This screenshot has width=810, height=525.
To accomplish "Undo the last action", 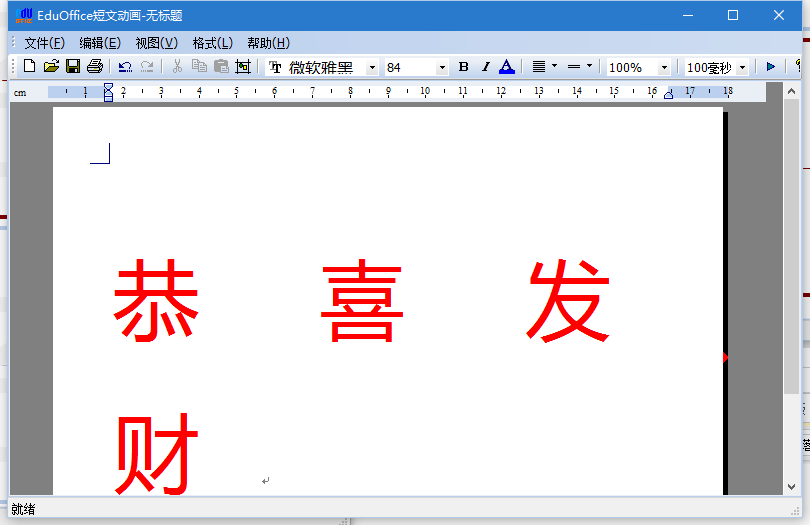I will pos(125,67).
